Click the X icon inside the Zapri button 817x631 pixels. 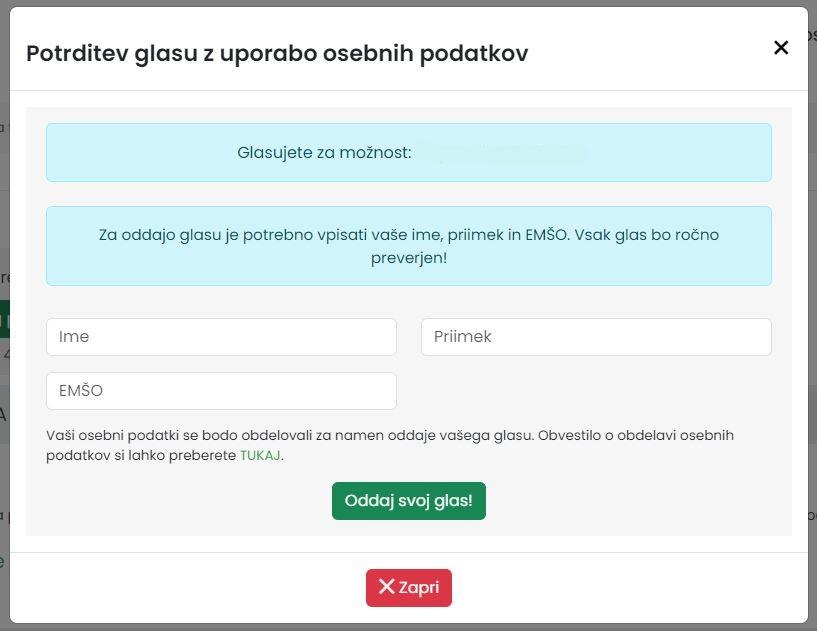[x=386, y=587]
